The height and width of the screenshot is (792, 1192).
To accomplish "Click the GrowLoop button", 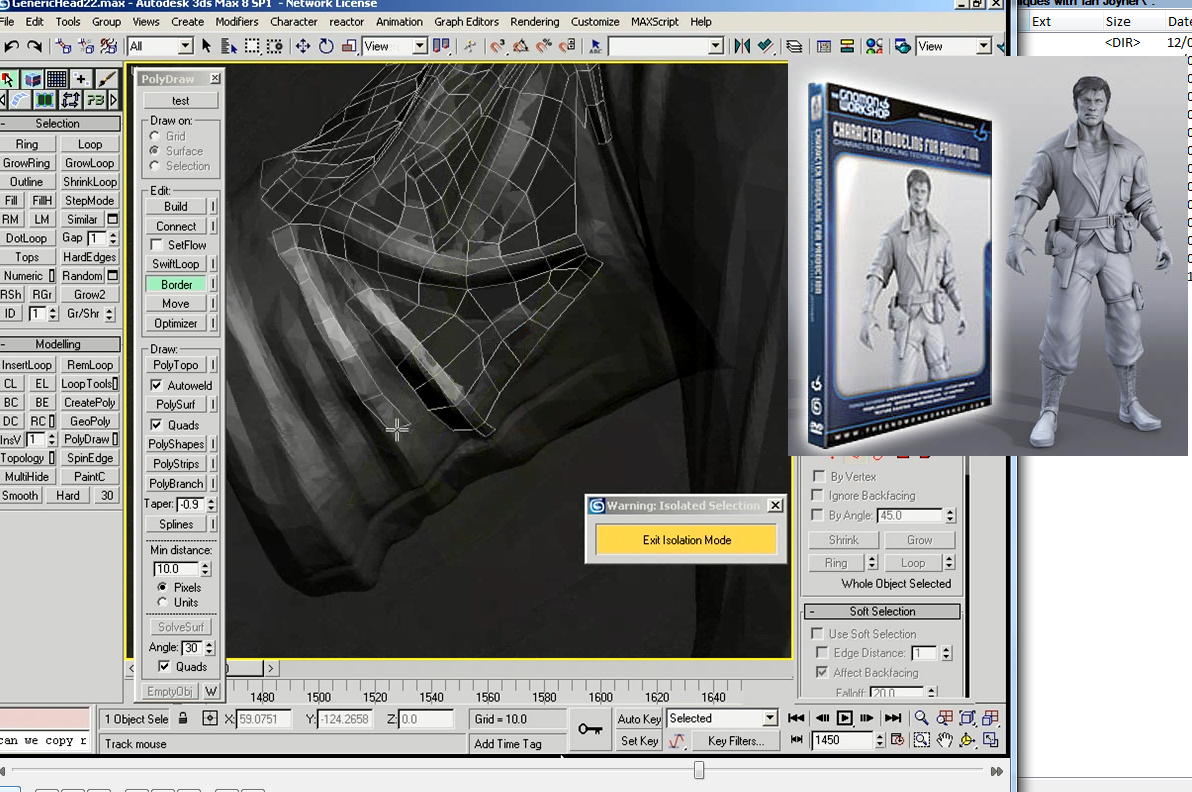I will [90, 163].
